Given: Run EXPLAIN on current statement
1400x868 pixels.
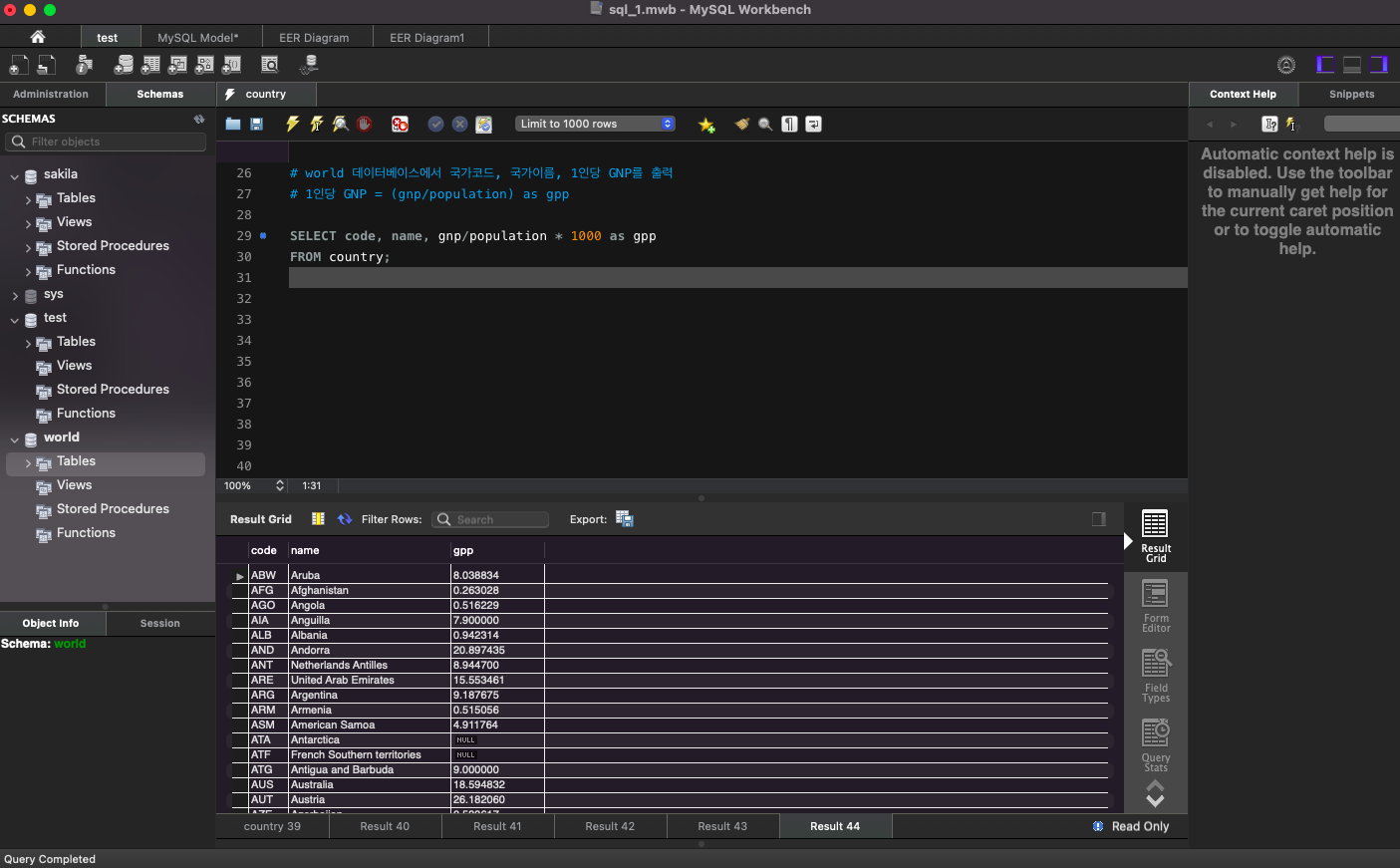Looking at the screenshot, I should 341,125.
